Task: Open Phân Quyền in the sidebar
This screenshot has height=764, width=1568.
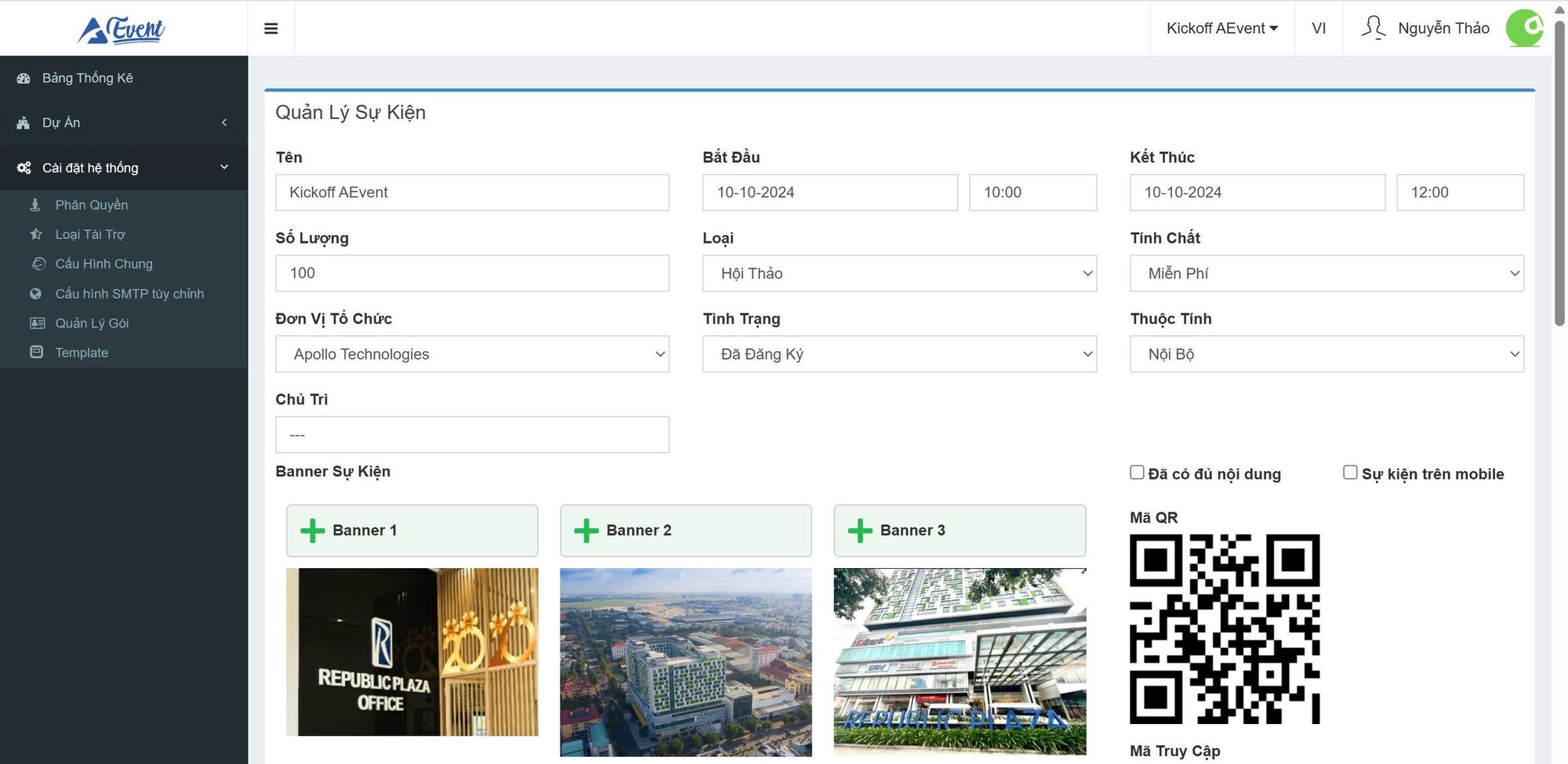Action: [x=91, y=205]
